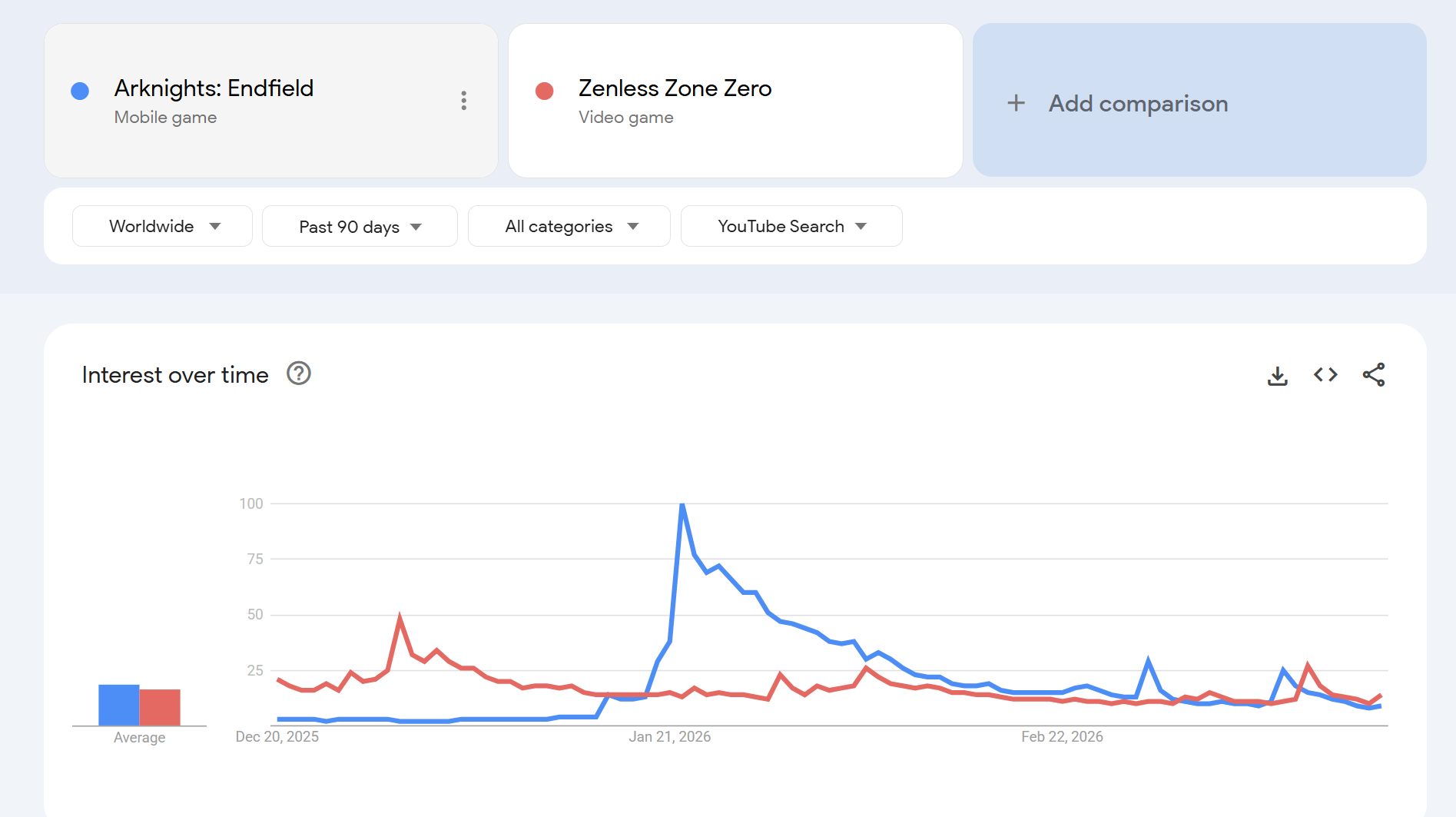Open Arknights: Endfield term options menu
Screen dimensions: 1456x817
(x=463, y=101)
